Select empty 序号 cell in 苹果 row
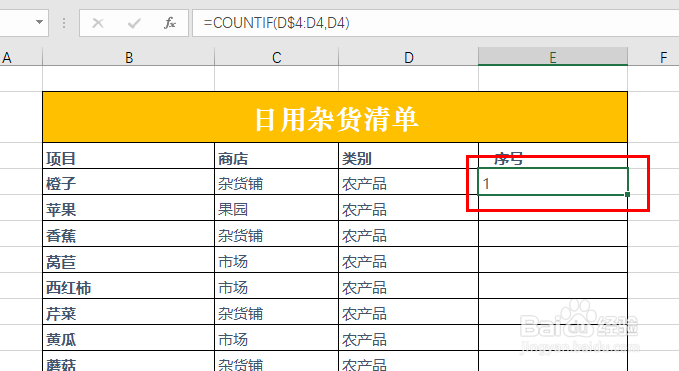Image resolution: width=679 pixels, height=371 pixels. click(x=553, y=208)
